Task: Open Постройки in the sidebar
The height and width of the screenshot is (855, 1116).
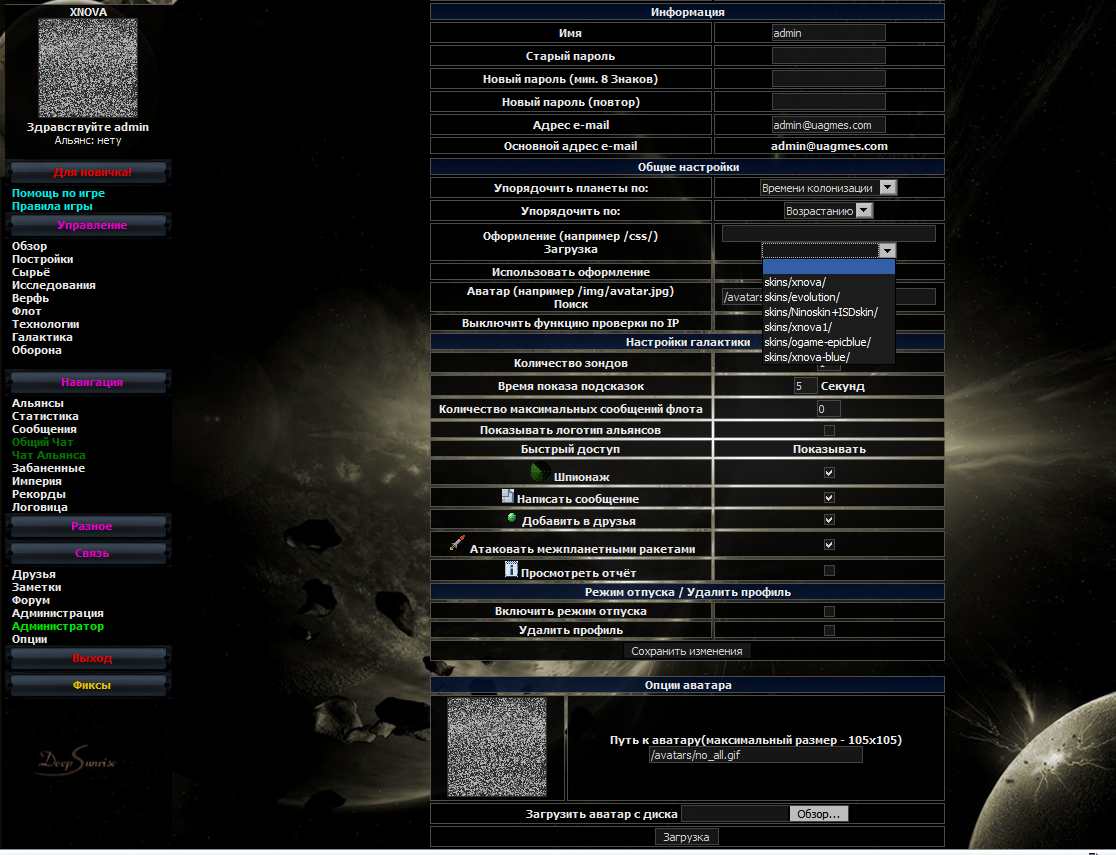Action: pyautogui.click(x=42, y=259)
